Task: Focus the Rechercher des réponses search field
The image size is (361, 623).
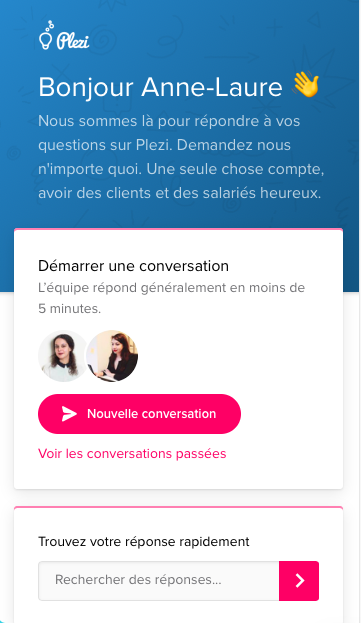Action: click(x=159, y=580)
